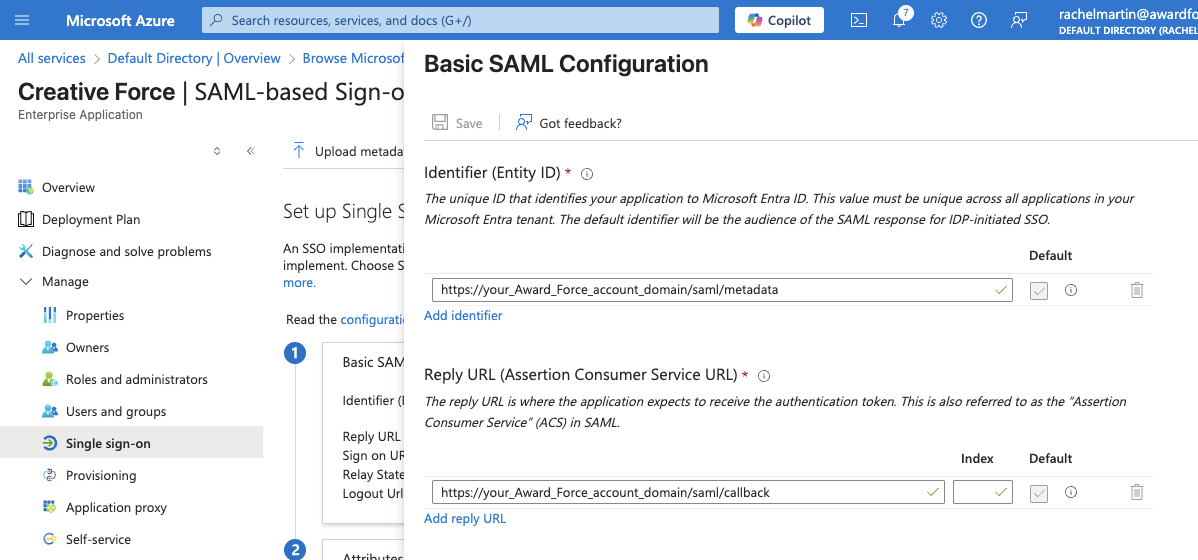1198x560 pixels.
Task: Click Add identifier
Action: (463, 315)
